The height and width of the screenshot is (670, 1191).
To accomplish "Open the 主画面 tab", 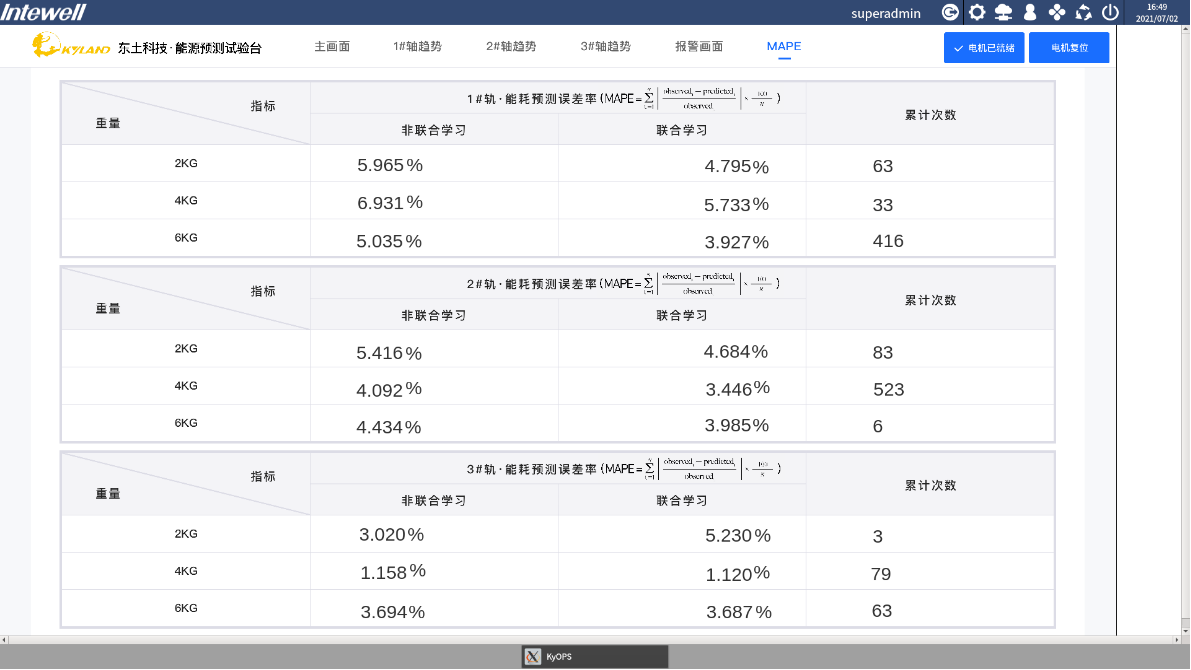I will coord(331,46).
